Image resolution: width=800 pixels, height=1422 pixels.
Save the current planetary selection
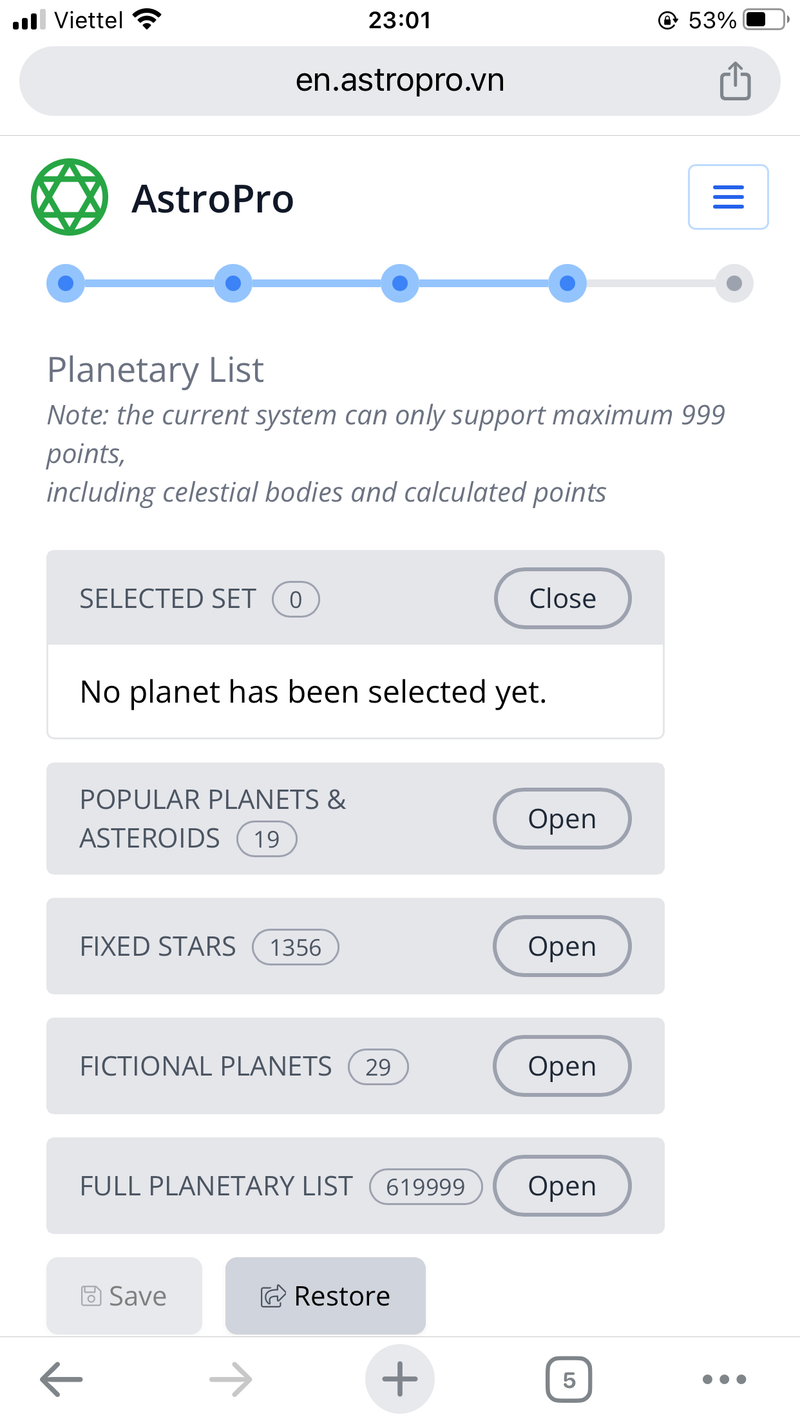click(124, 1295)
